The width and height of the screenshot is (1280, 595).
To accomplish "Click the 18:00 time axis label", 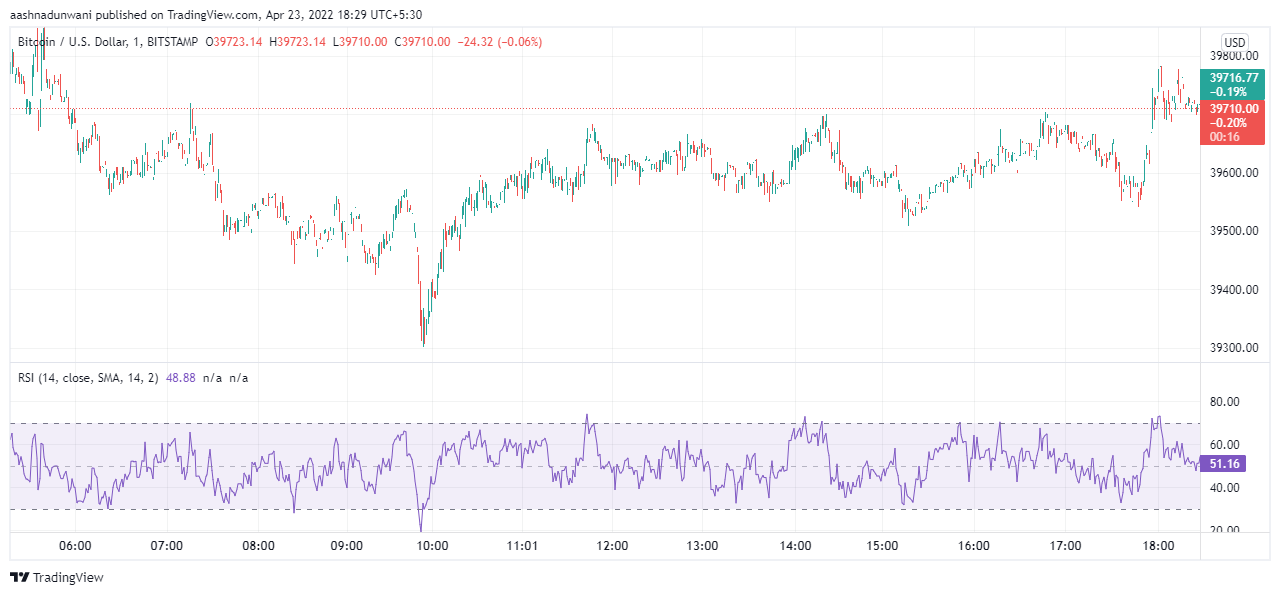I will [x=1157, y=546].
